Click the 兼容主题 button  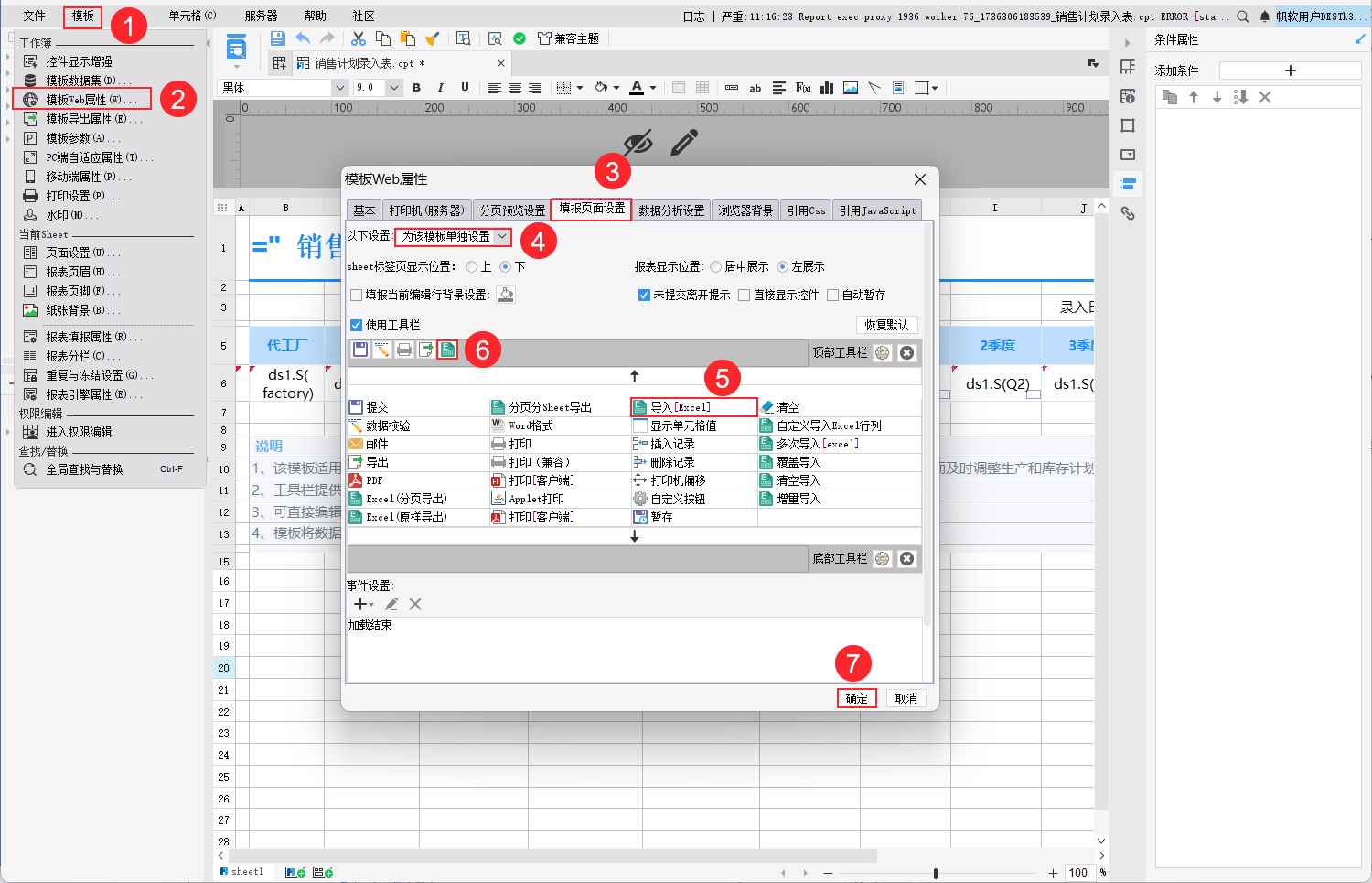pos(568,38)
